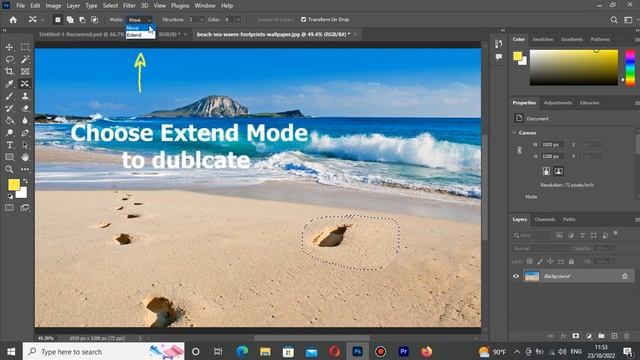The width and height of the screenshot is (640, 360).
Task: Select the Frame tool
Action: point(25,71)
